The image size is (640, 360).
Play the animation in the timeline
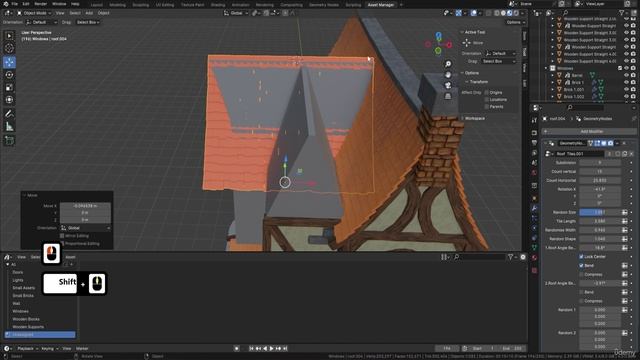coord(271,349)
